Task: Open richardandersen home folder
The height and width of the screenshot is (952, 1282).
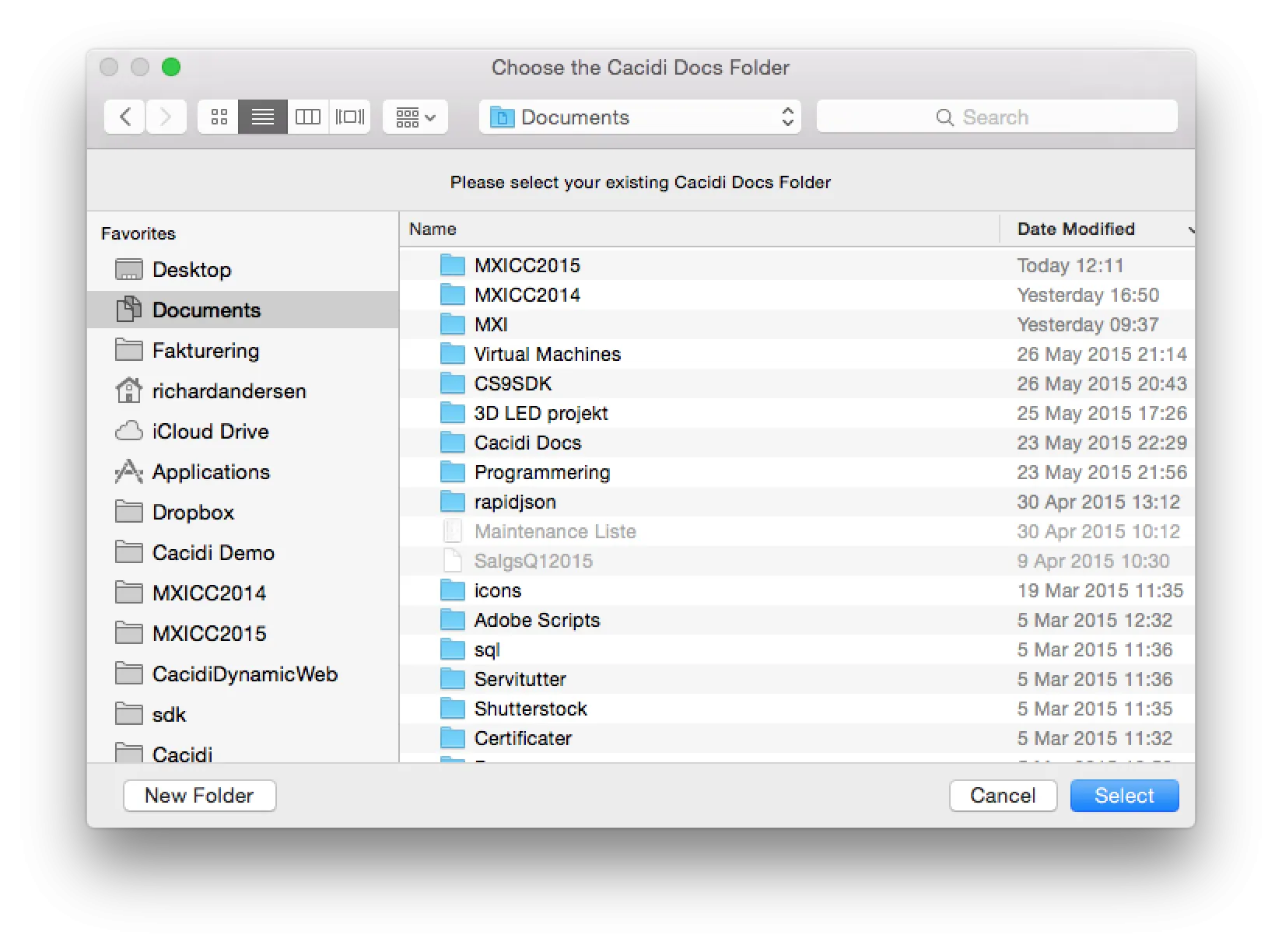Action: [x=229, y=391]
